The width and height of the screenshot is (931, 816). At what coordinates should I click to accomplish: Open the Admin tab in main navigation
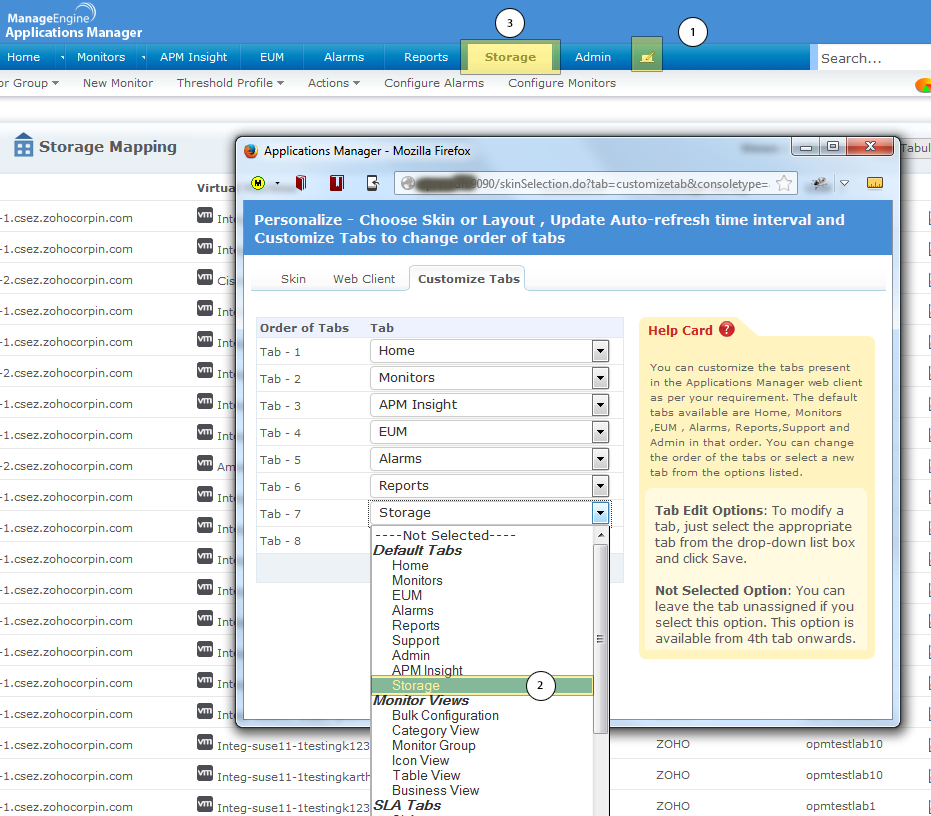(x=593, y=57)
